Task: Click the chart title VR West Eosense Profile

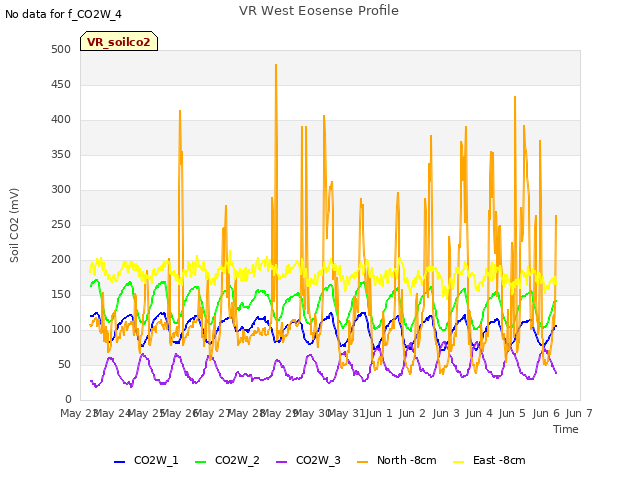Action: [319, 11]
